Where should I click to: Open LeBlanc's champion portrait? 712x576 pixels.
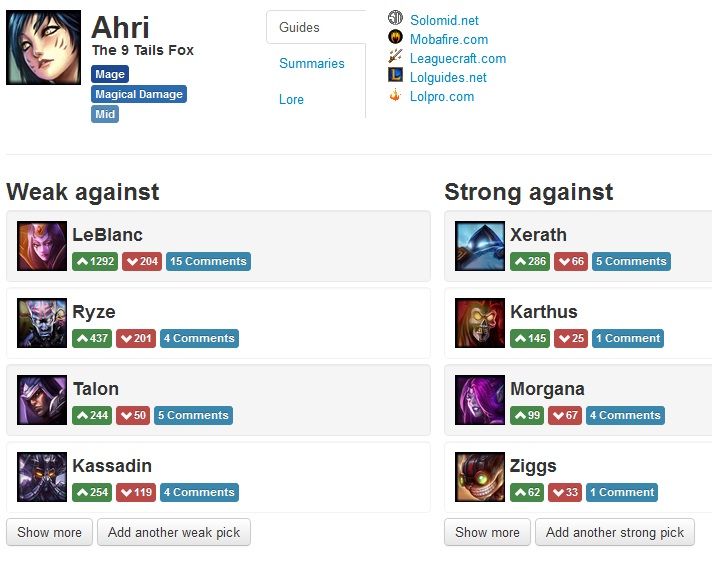click(x=42, y=246)
